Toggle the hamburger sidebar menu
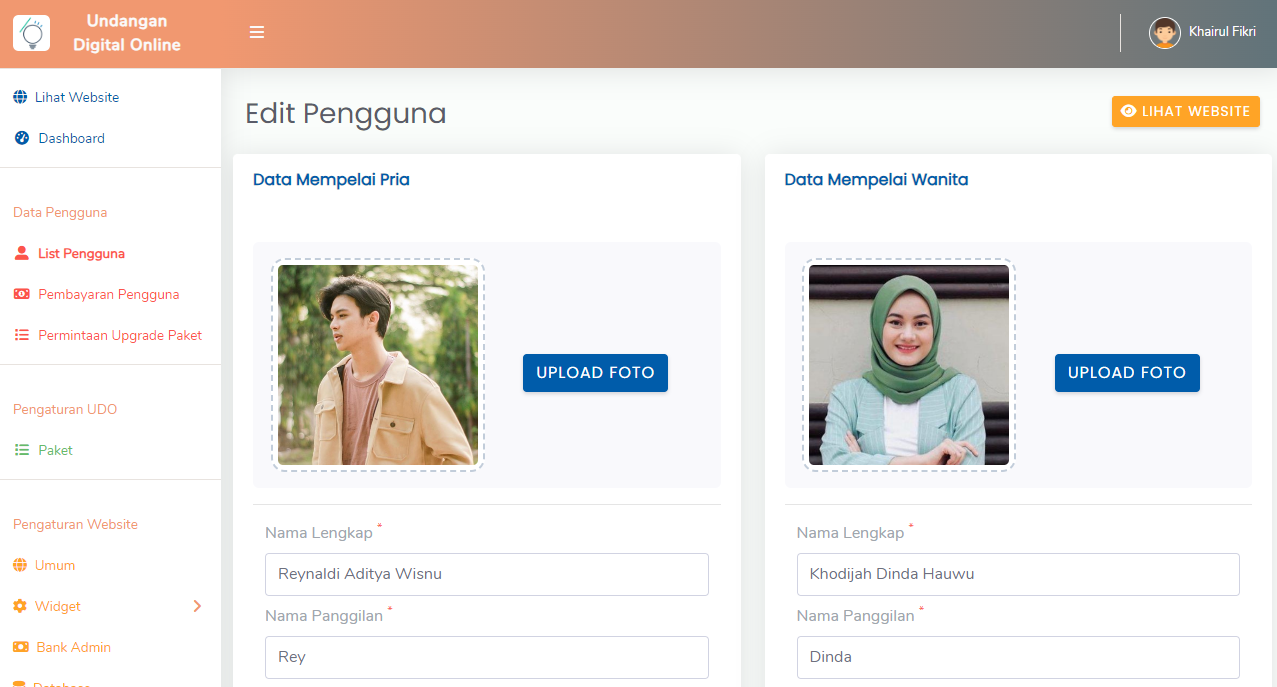 click(257, 33)
